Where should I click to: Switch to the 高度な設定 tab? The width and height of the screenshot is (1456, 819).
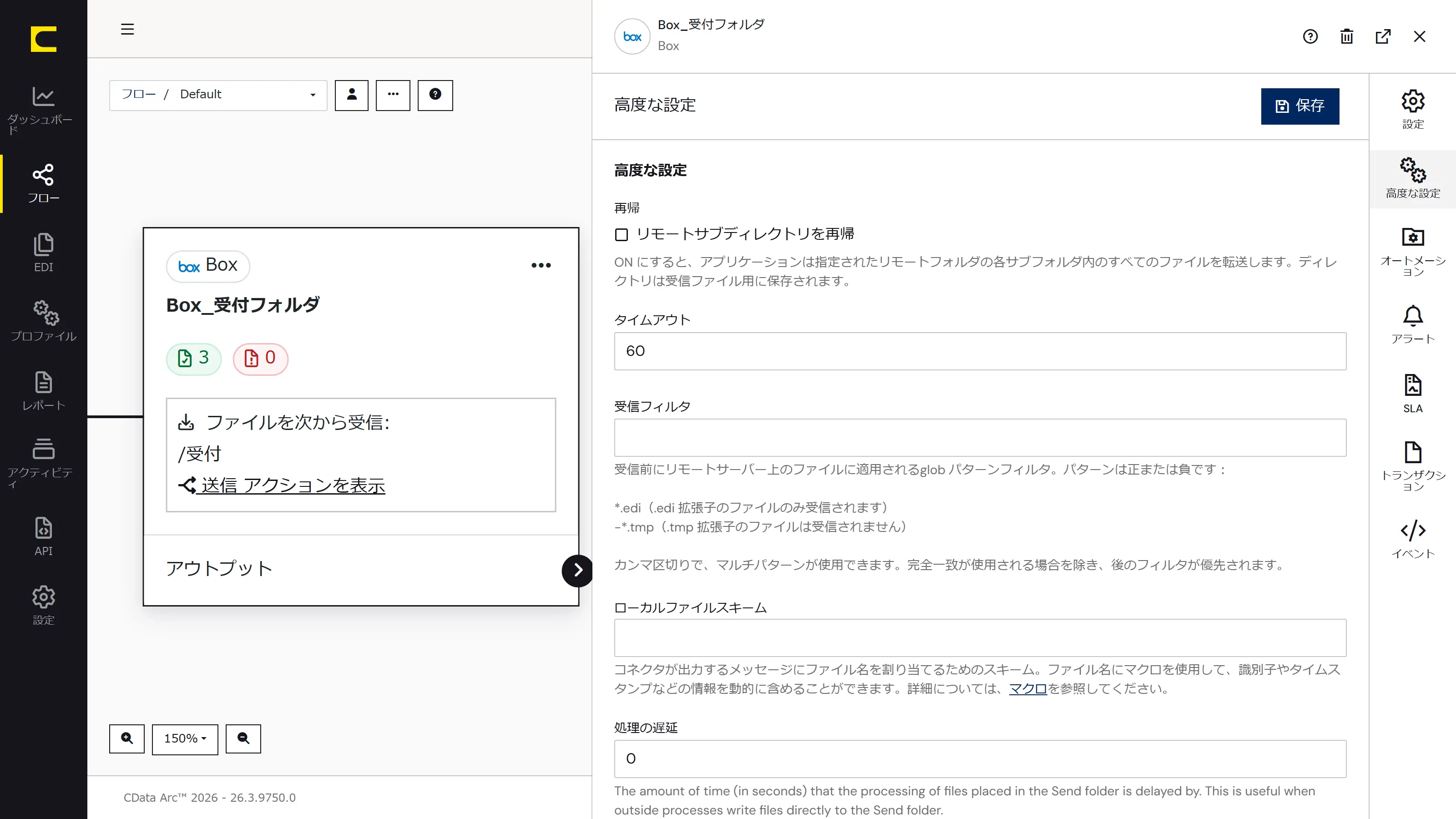tap(1412, 179)
